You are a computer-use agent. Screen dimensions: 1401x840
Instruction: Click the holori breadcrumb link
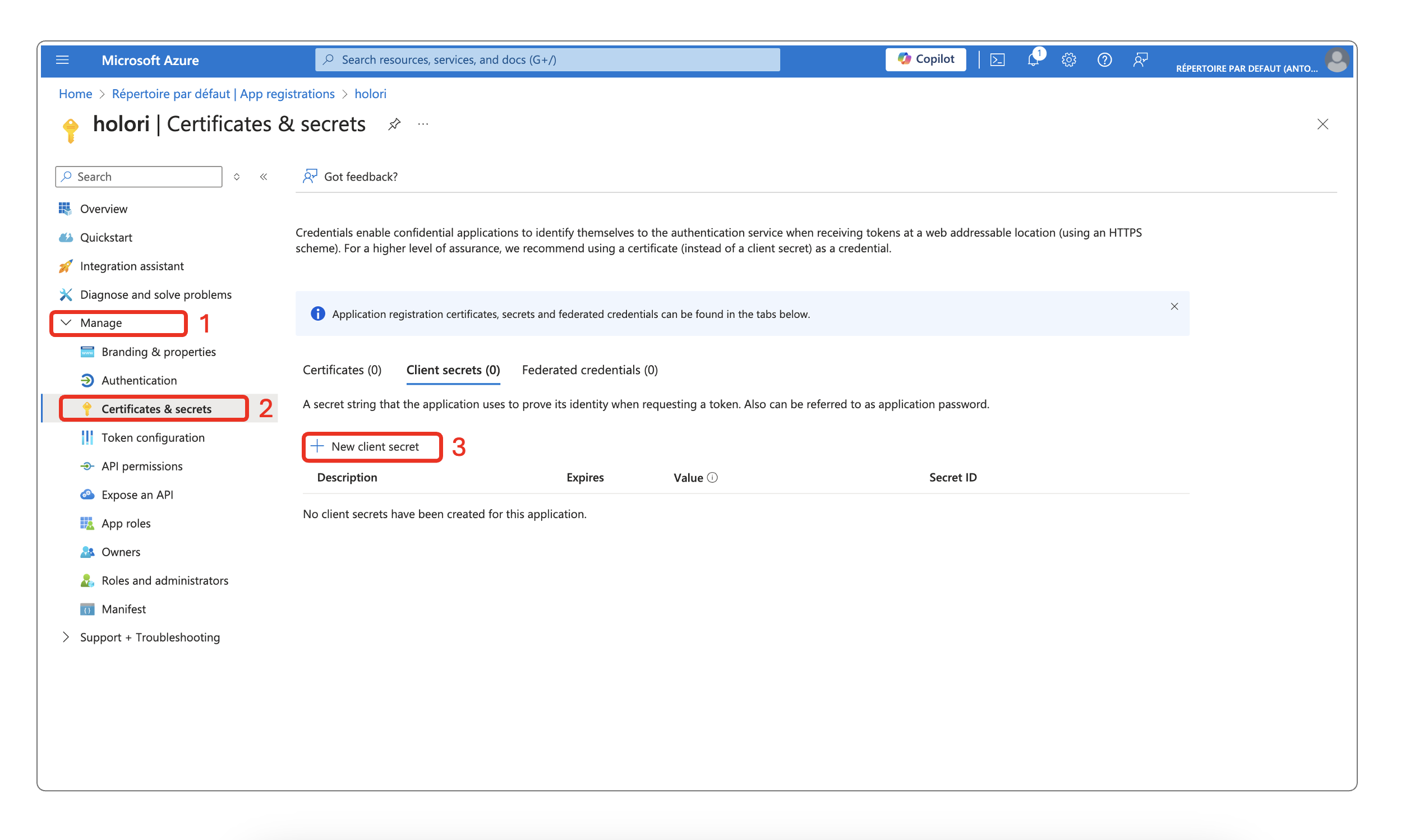[370, 94]
